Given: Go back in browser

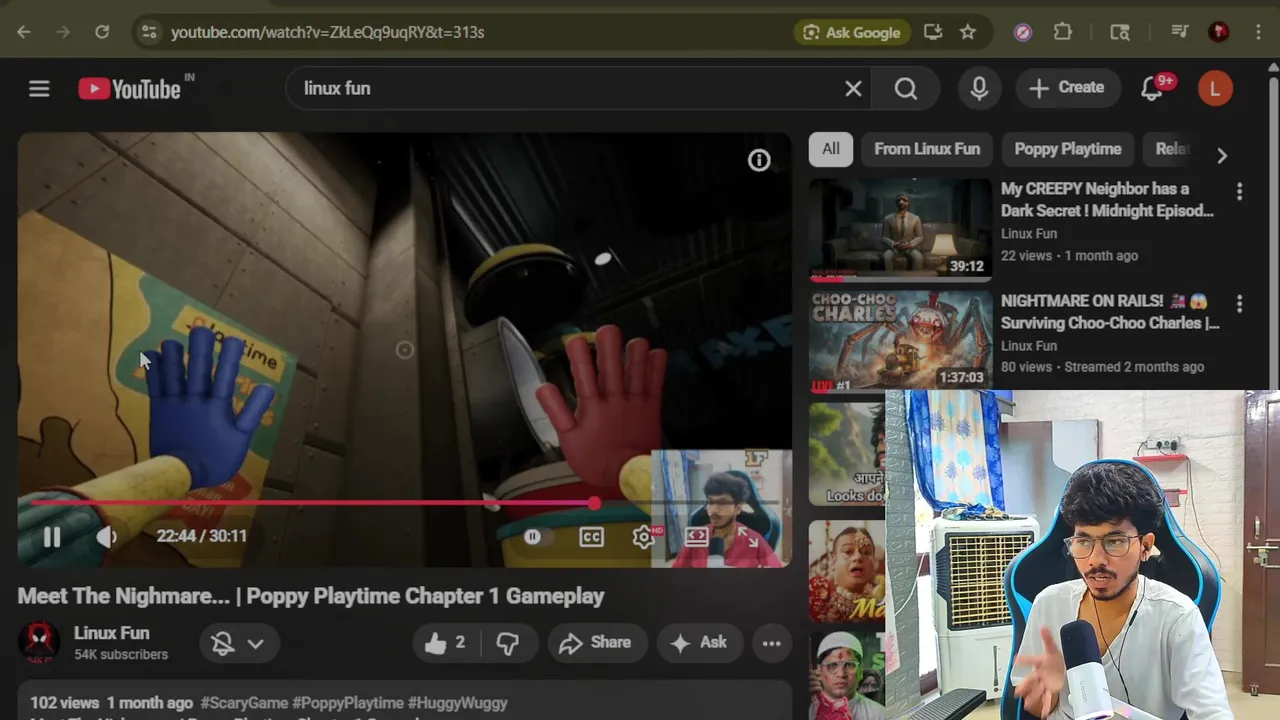Looking at the screenshot, I should tap(24, 32).
